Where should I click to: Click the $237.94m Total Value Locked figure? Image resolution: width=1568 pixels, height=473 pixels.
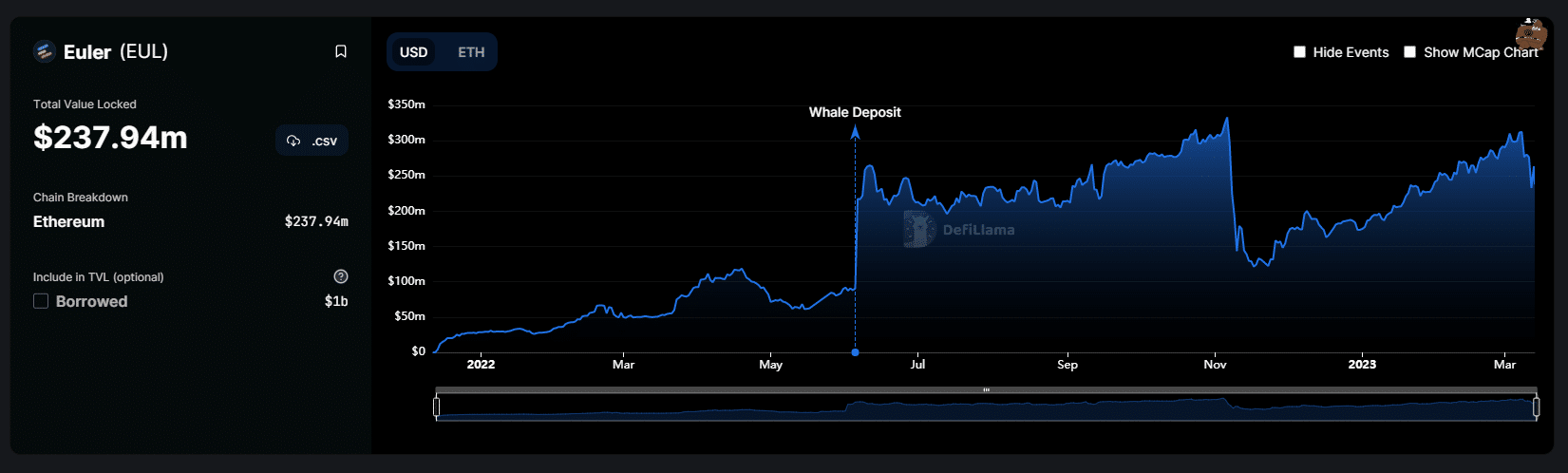coord(110,138)
